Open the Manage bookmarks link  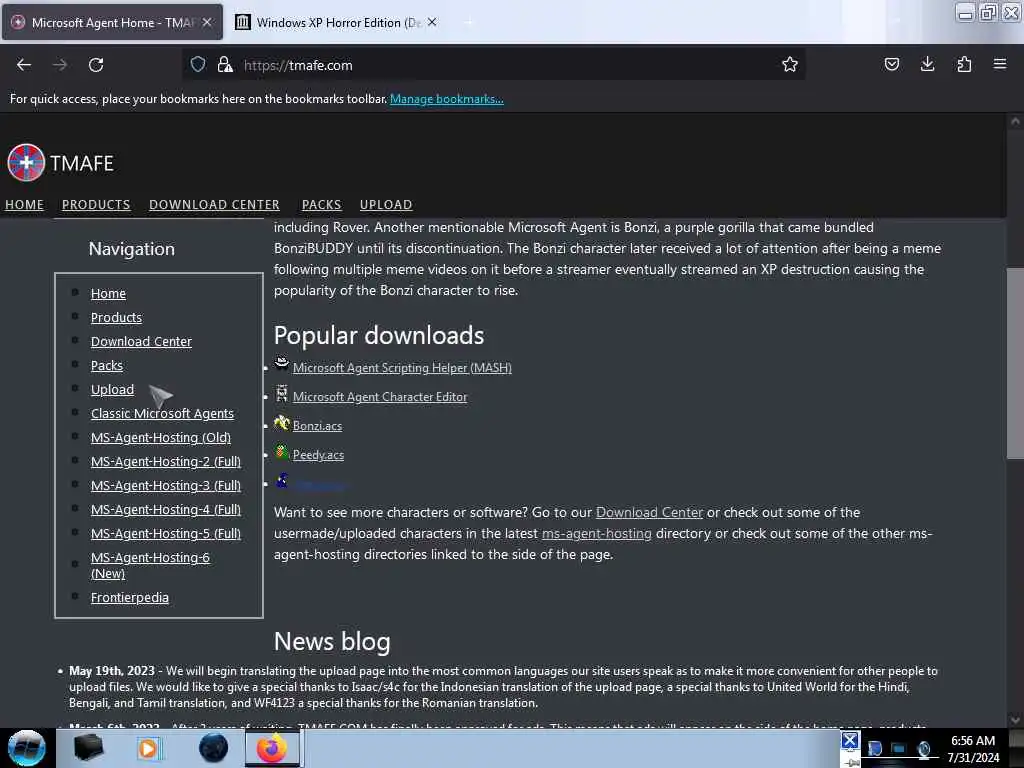[447, 99]
